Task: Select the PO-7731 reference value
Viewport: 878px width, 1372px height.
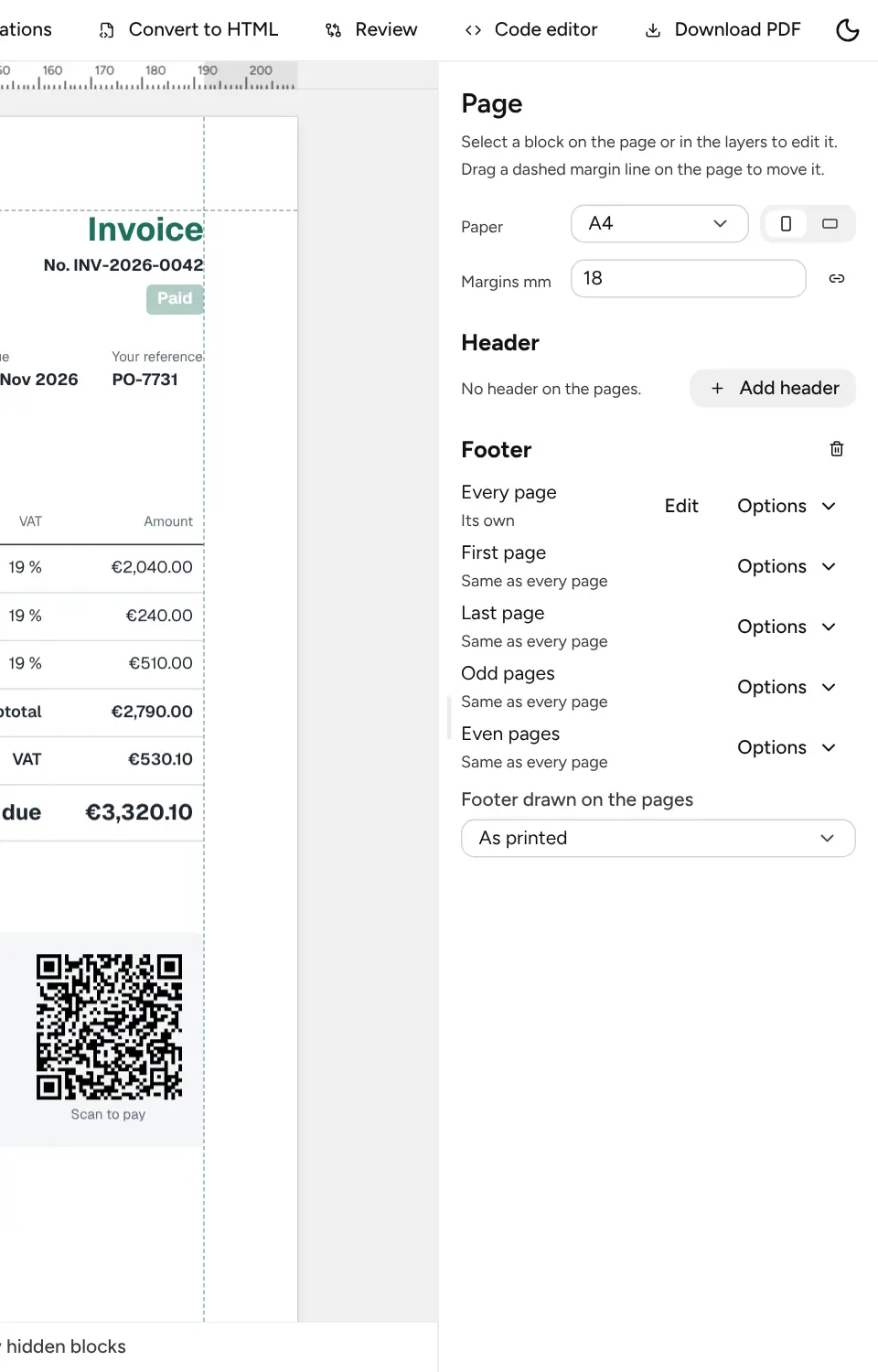Action: (x=145, y=380)
